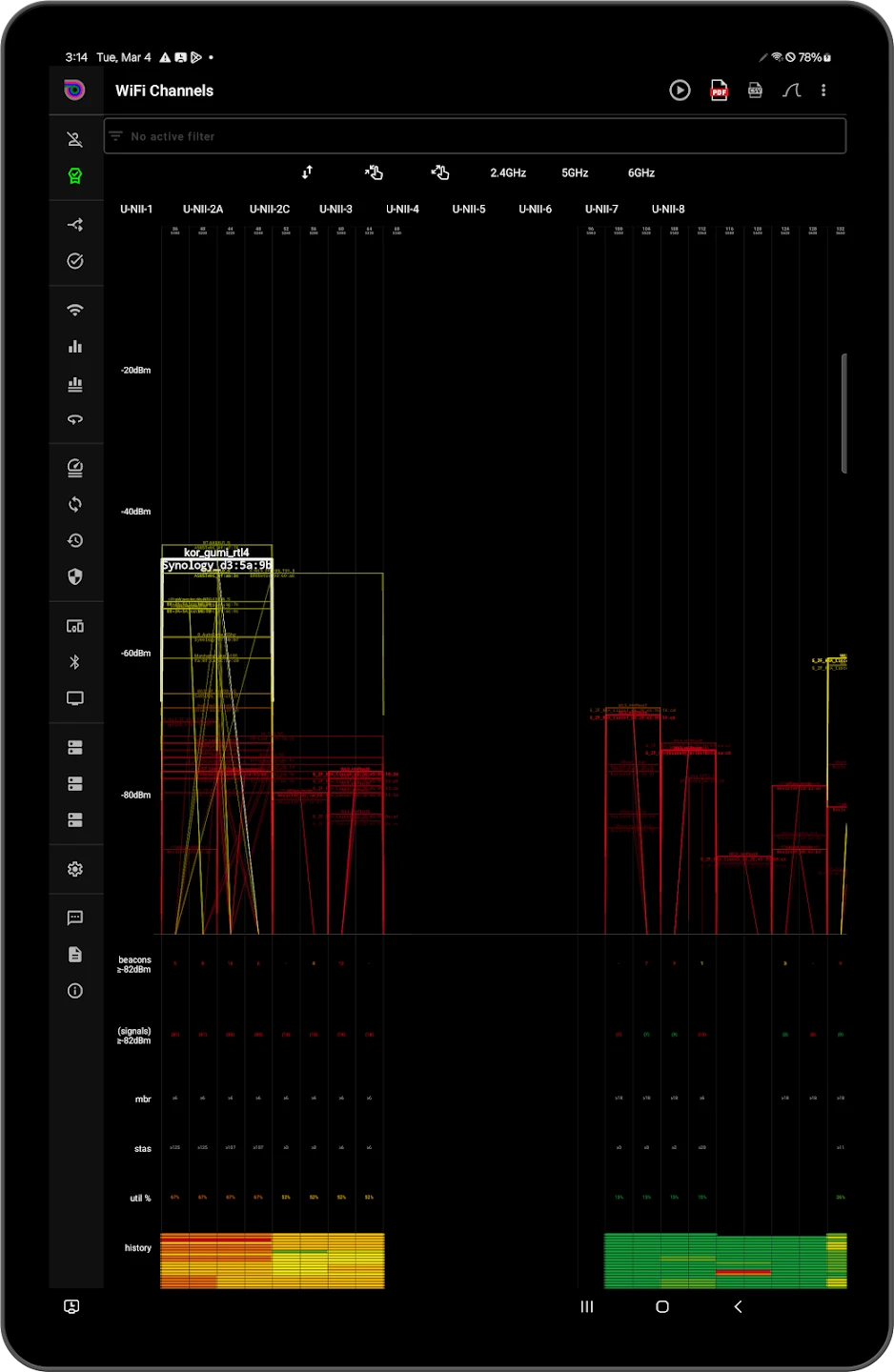Jump to U-NII-2C channels
The image size is (894, 1372).
click(270, 210)
